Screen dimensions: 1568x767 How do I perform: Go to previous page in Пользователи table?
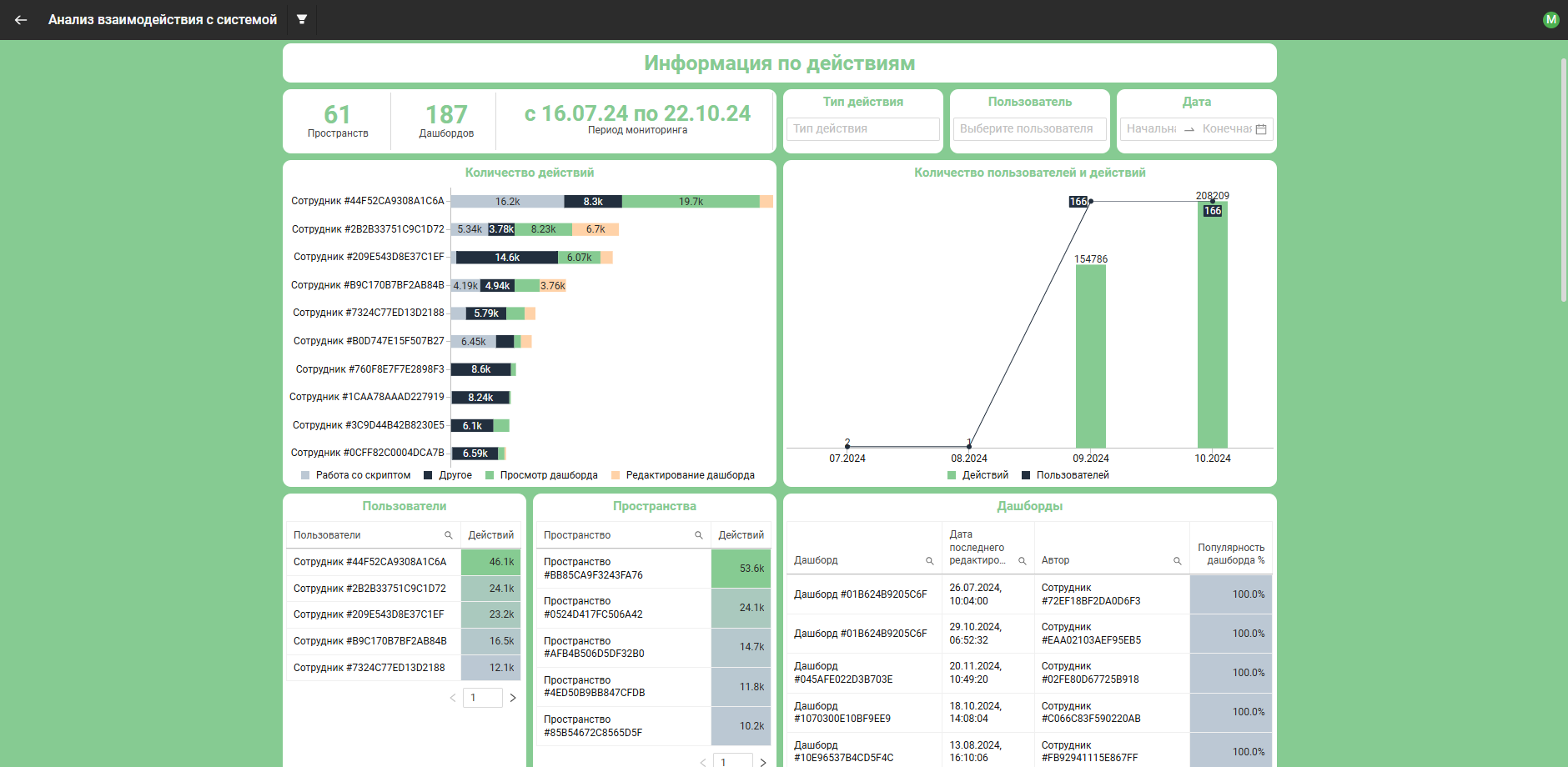click(x=453, y=698)
